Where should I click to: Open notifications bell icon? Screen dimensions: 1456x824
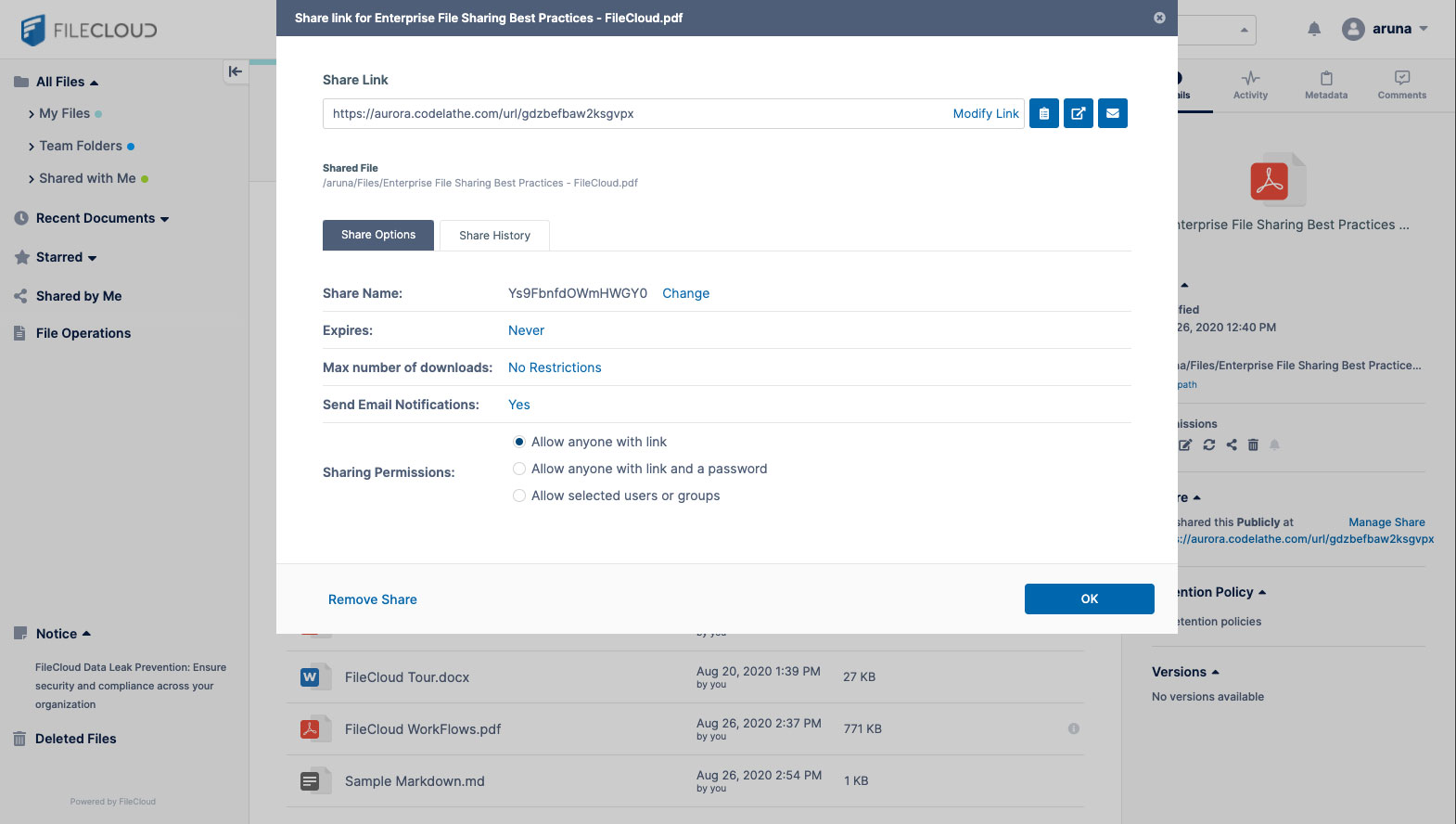(1314, 29)
